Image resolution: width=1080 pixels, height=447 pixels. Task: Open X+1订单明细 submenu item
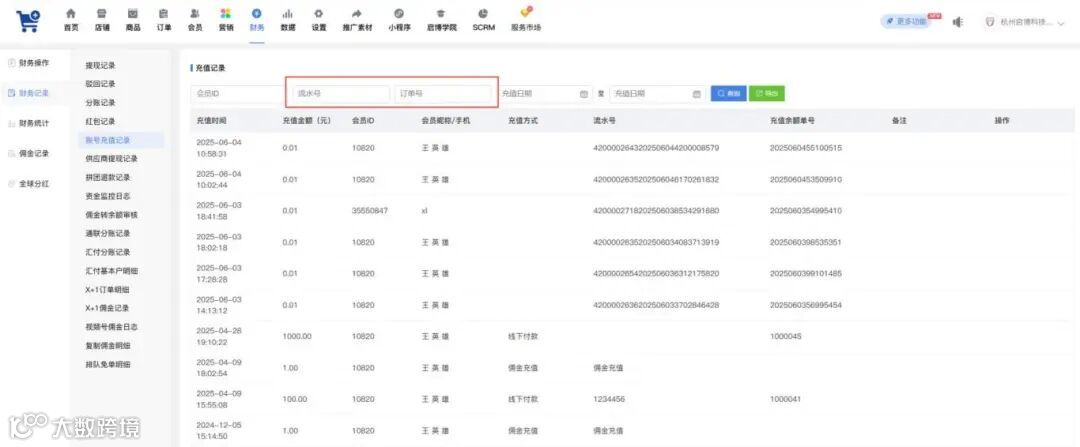107,289
